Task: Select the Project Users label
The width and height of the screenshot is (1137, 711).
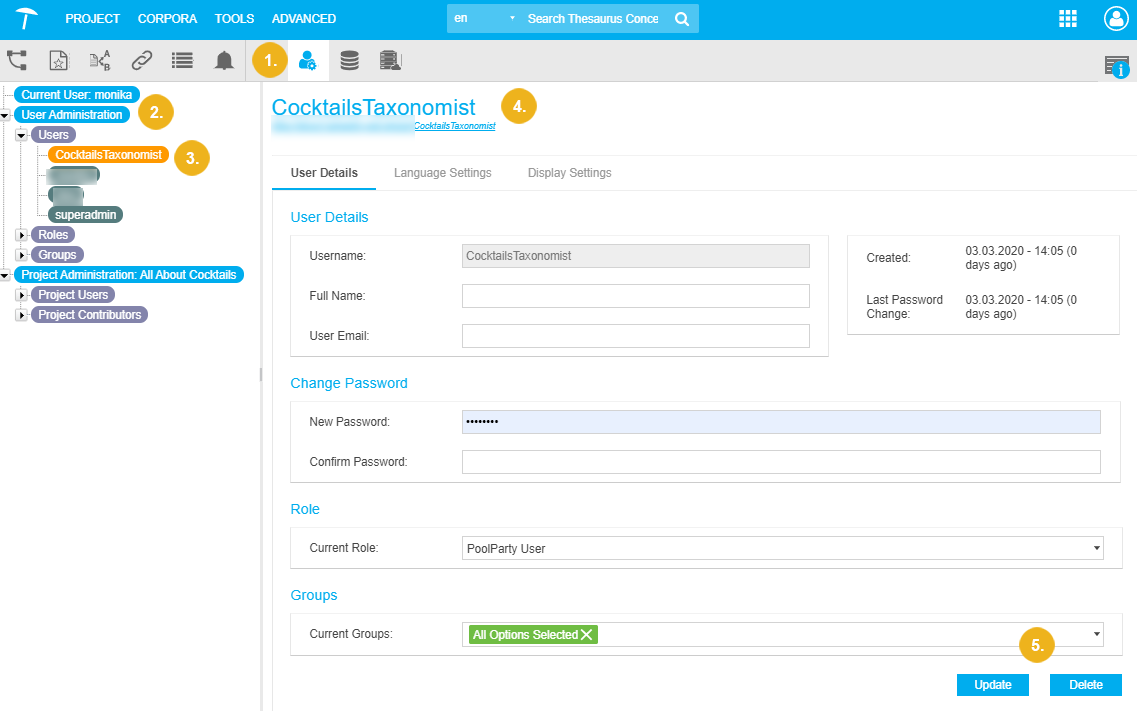Action: 73,295
